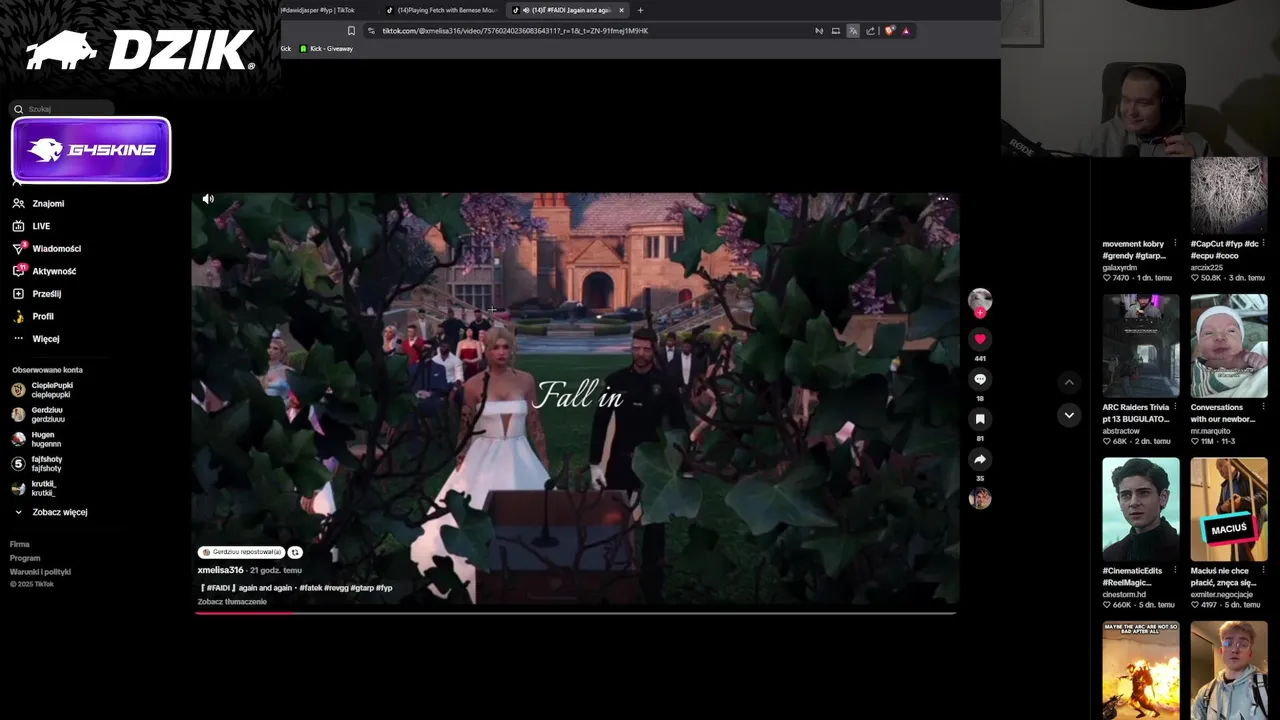Open mr.marquito author link
This screenshot has width=1280, height=720.
pos(1211,431)
